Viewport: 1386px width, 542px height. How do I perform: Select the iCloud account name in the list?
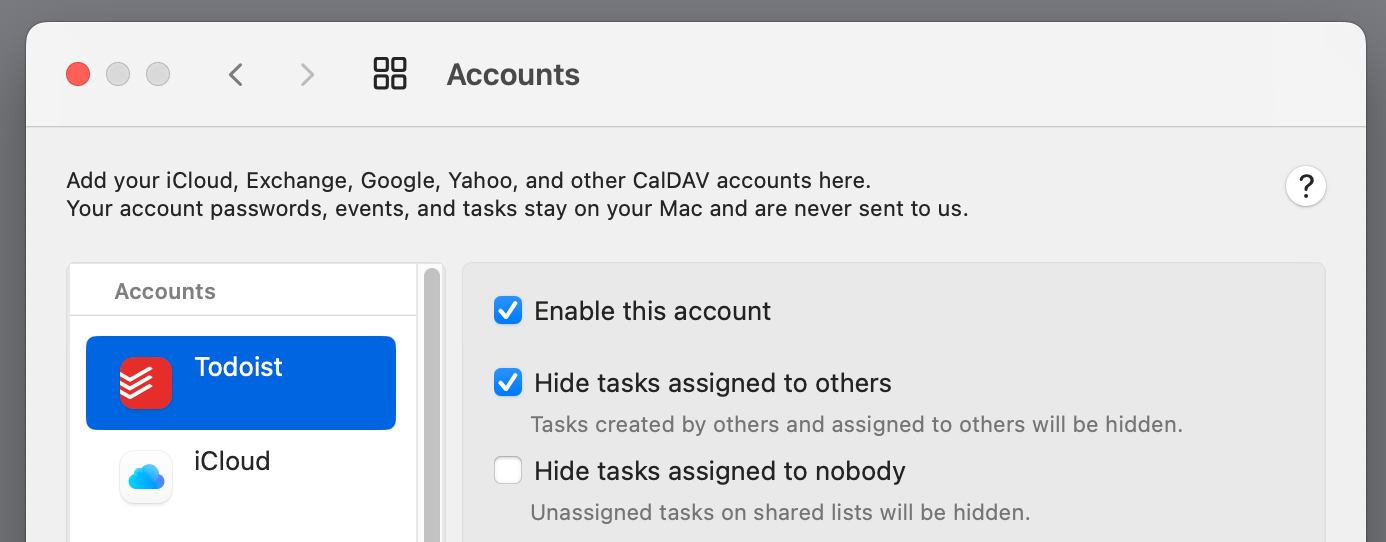click(x=232, y=461)
